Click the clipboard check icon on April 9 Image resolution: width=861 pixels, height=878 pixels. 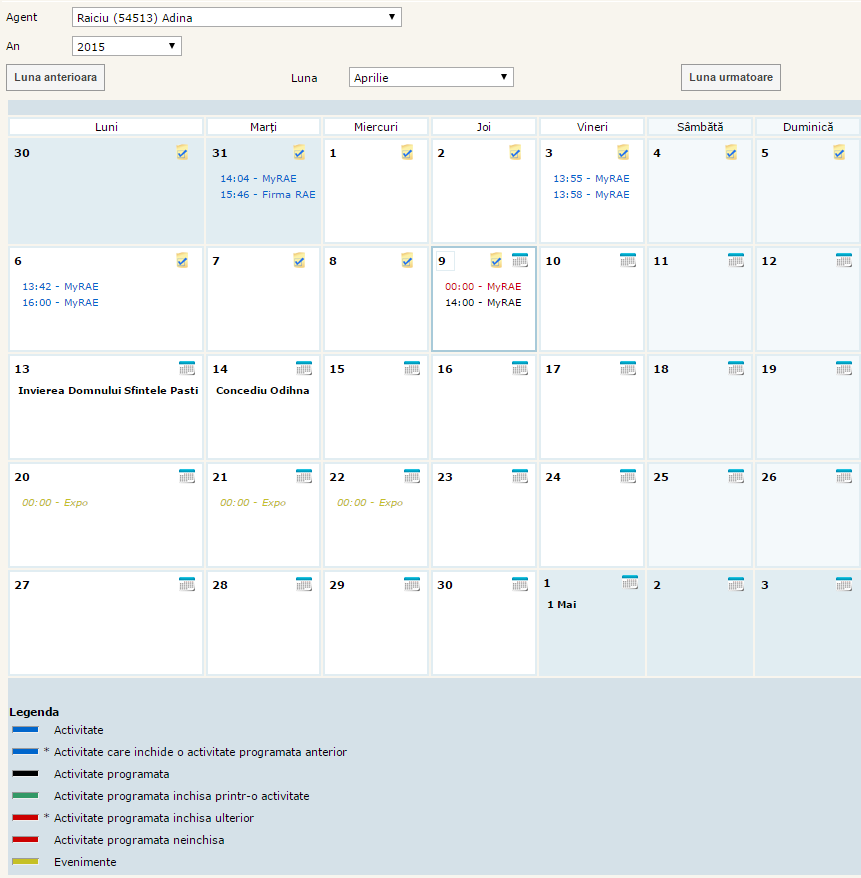click(496, 260)
